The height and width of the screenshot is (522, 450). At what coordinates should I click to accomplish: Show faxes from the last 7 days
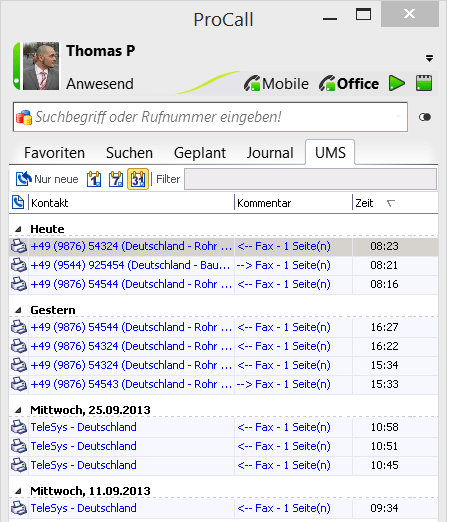pos(116,179)
